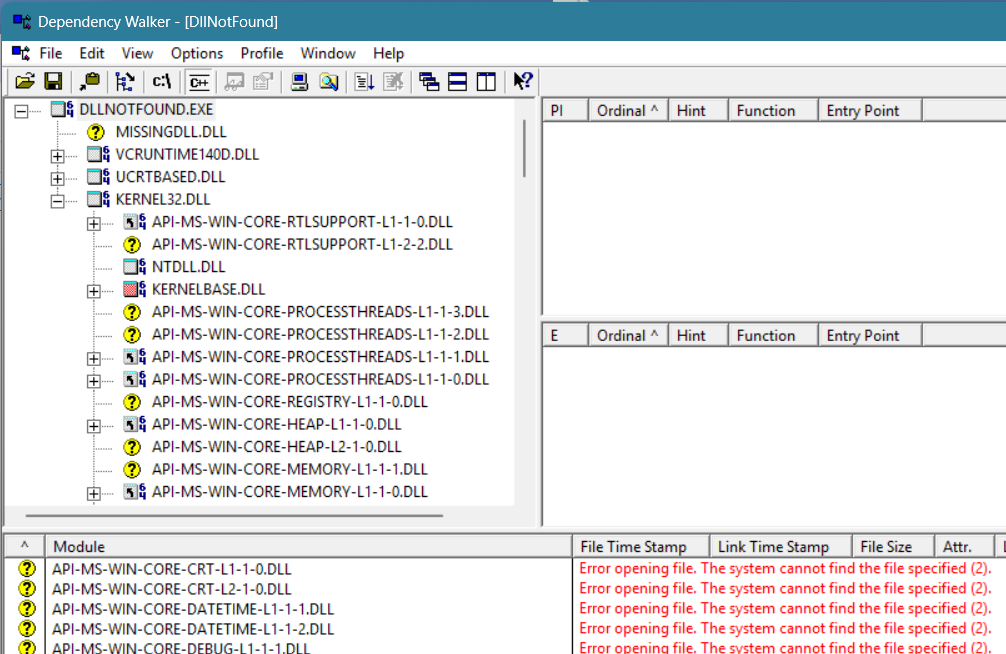Sort exports pane by E column header
Viewport: 1006px width, 654px height.
(566, 336)
